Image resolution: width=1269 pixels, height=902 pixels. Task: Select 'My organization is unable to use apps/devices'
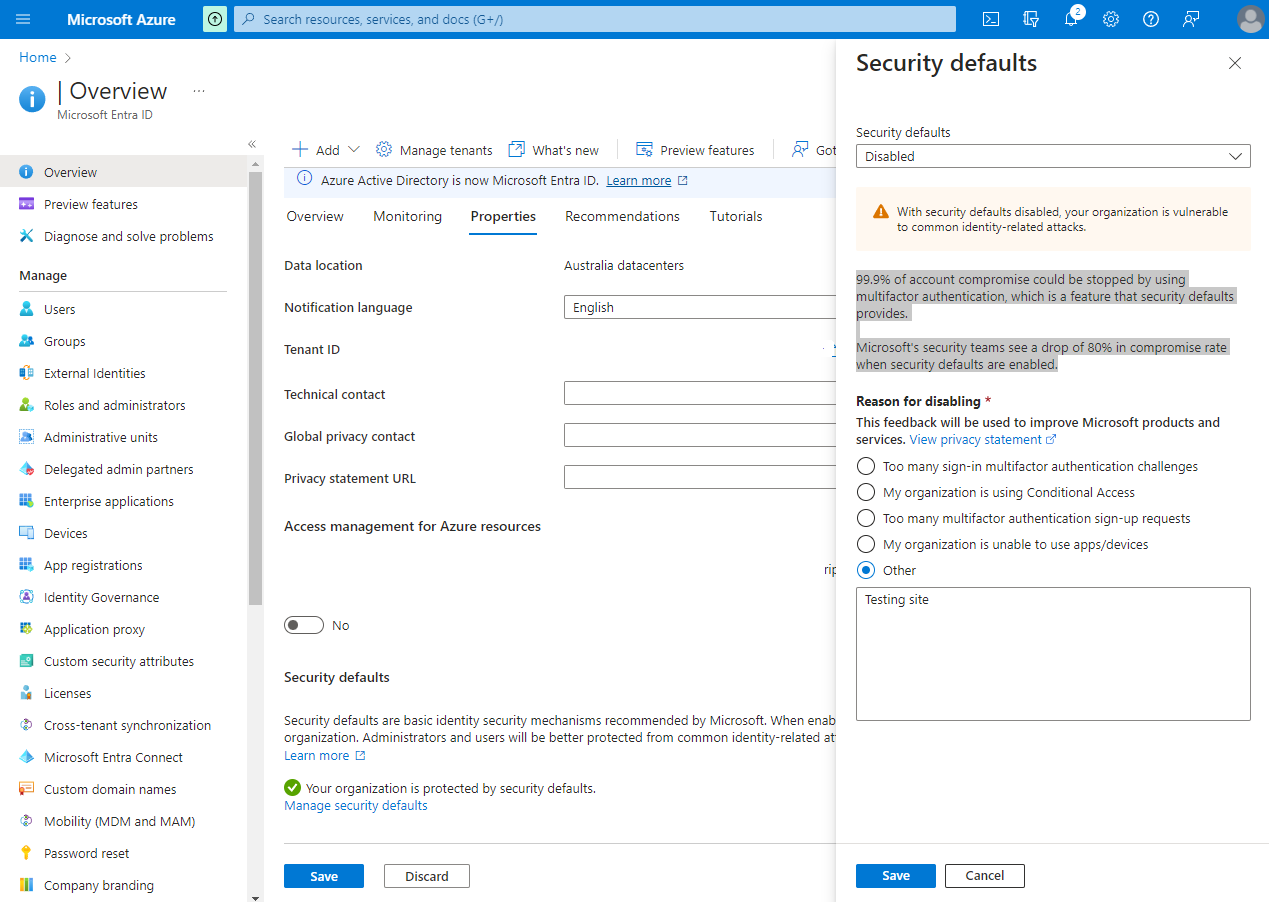(x=866, y=544)
